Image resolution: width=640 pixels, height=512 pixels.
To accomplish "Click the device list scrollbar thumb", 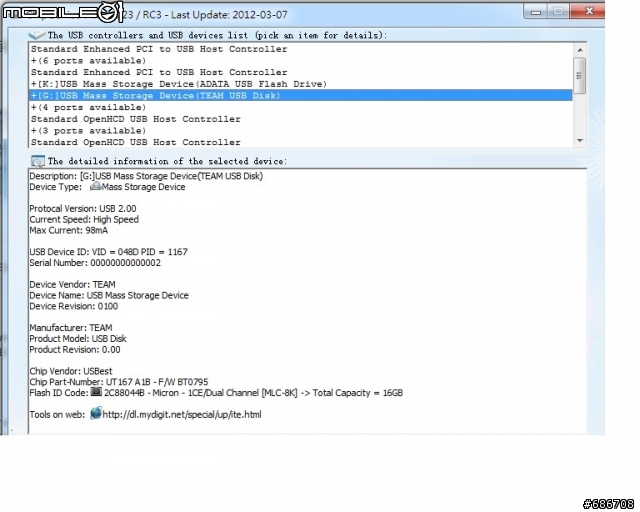I will point(580,76).
